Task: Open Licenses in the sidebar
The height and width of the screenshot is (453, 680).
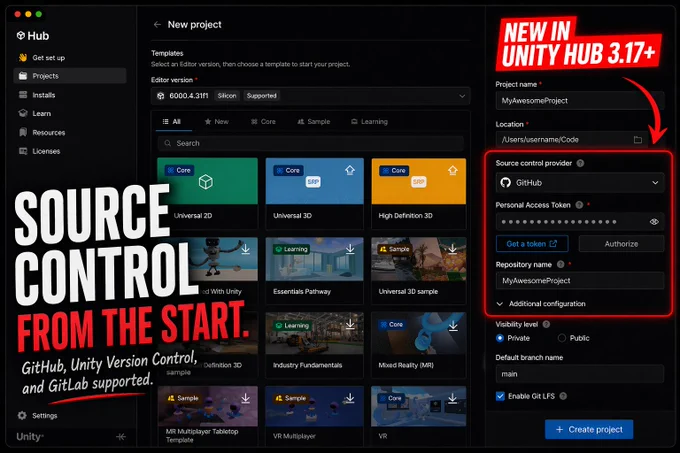Action: 69,151
